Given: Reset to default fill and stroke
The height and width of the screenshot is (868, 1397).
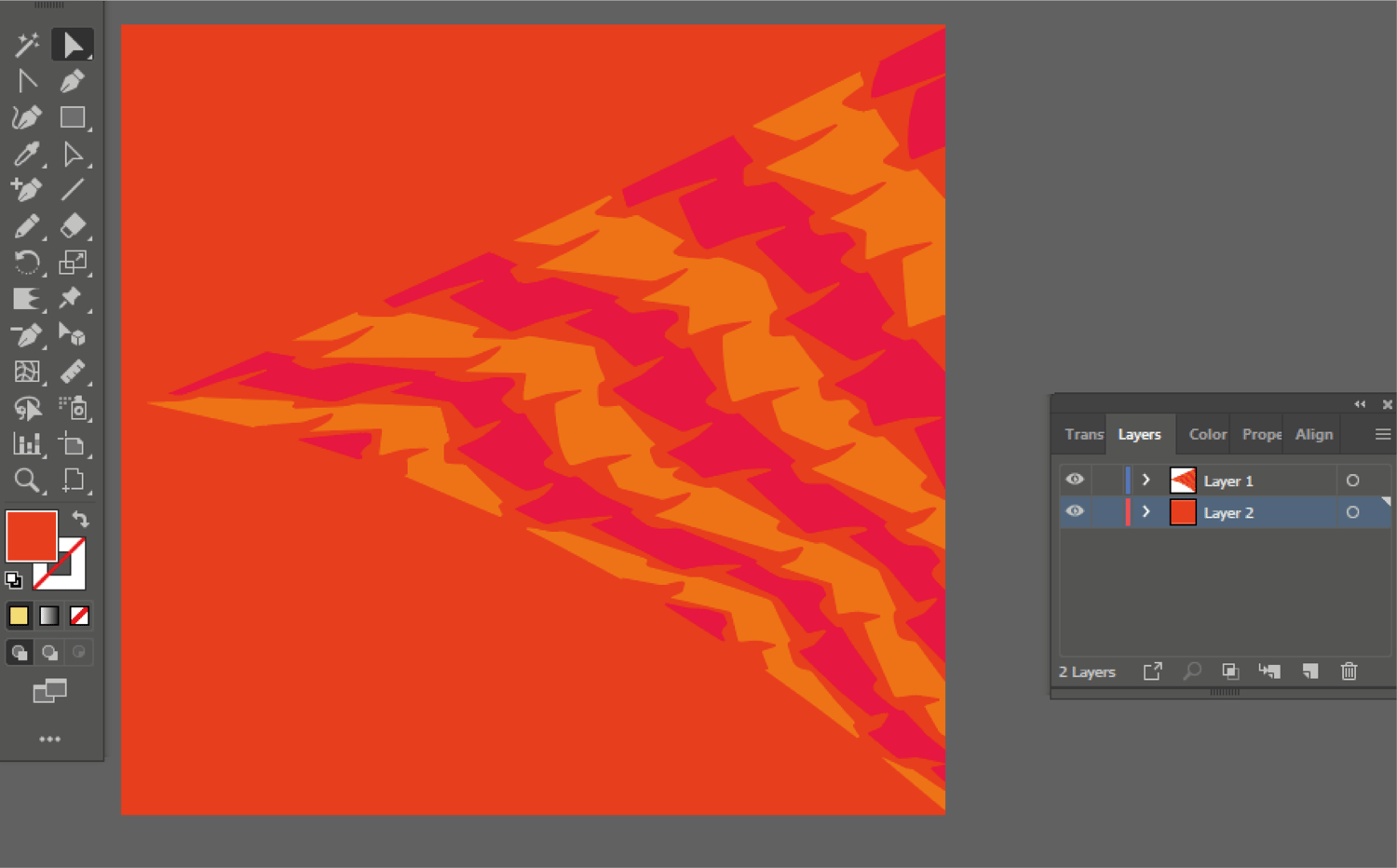Looking at the screenshot, I should 14,580.
